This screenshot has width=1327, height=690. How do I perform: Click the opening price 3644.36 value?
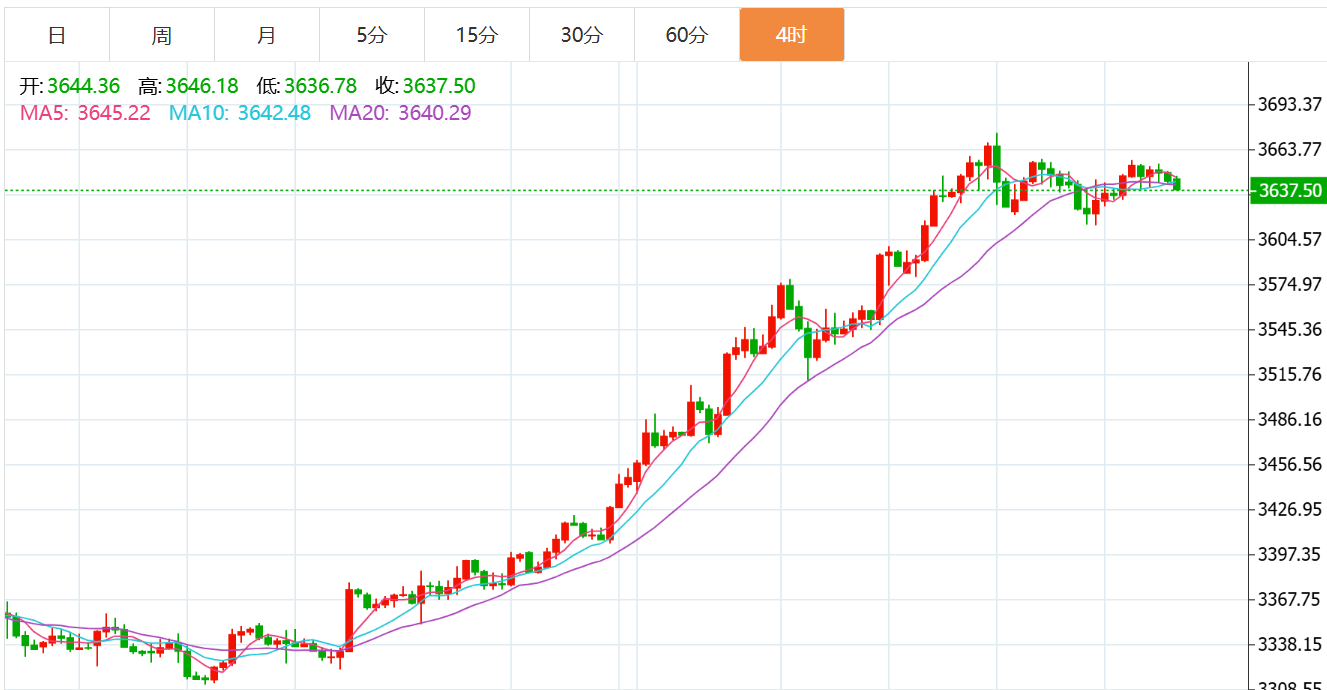83,86
